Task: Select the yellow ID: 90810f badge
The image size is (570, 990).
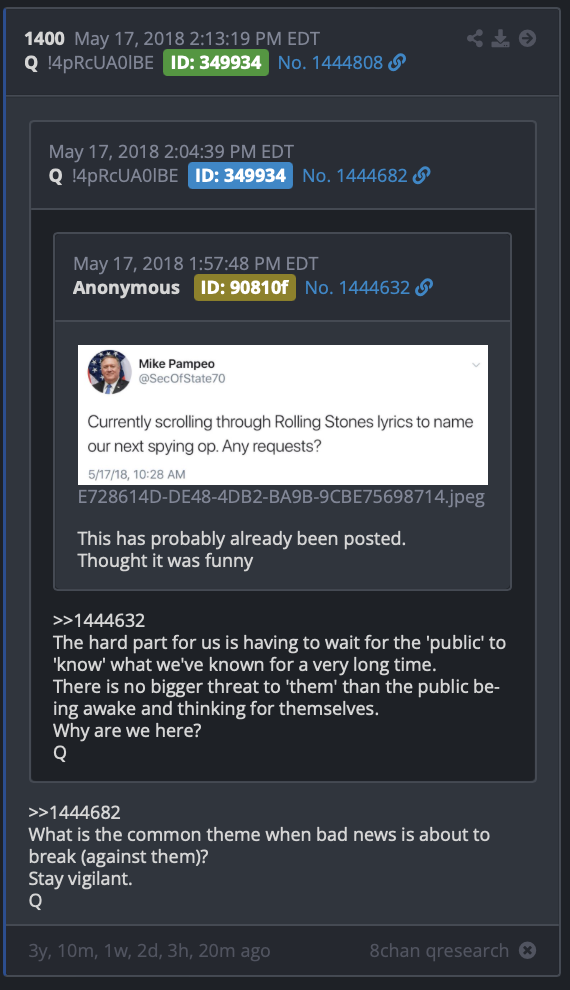Action: tap(245, 287)
